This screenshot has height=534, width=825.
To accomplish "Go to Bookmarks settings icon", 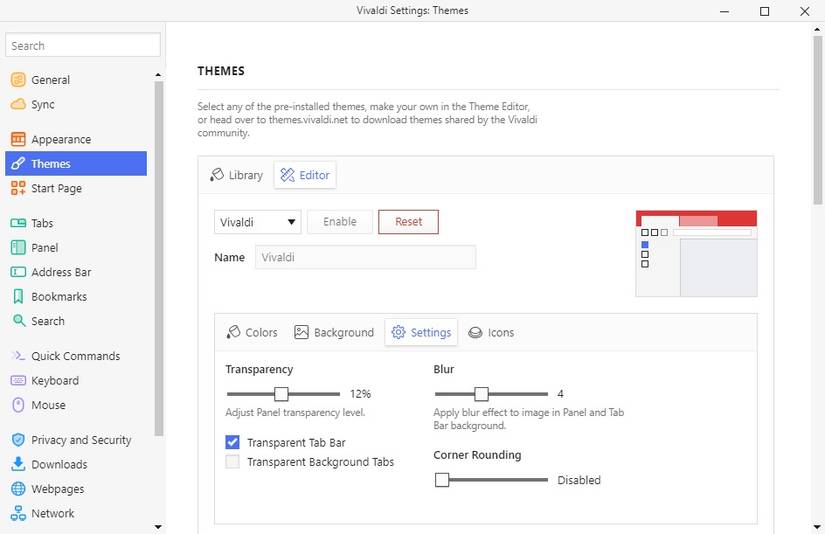I will pyautogui.click(x=18, y=297).
